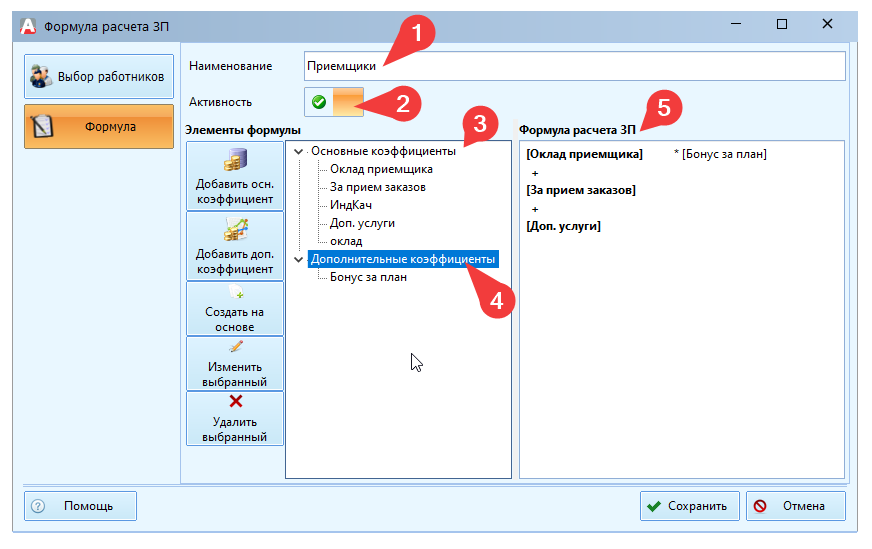Select 'За прием заказов' tree item

pos(378,187)
